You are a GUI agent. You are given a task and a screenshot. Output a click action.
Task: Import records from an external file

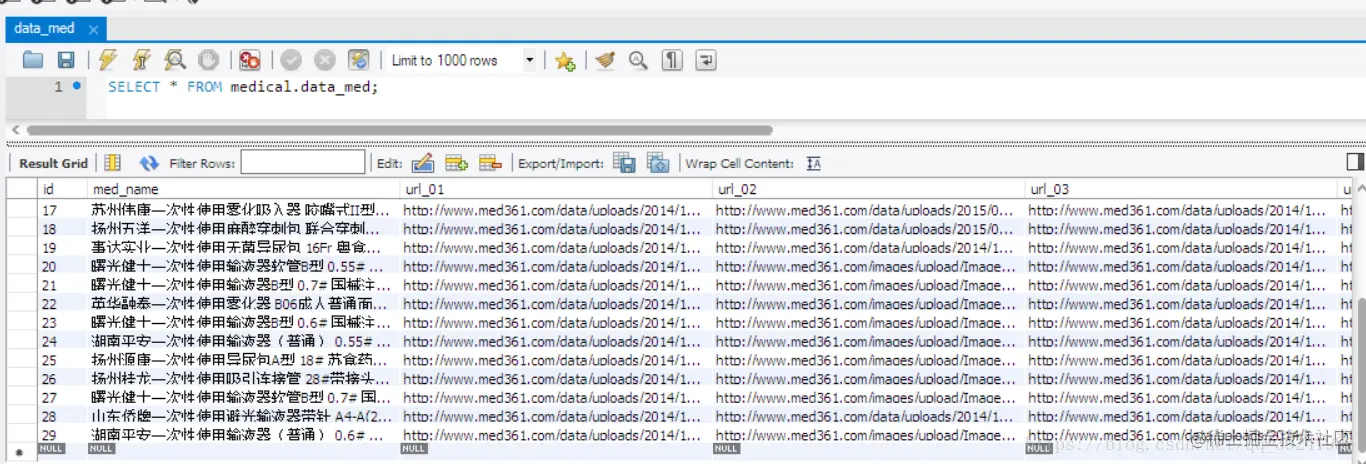tap(658, 163)
